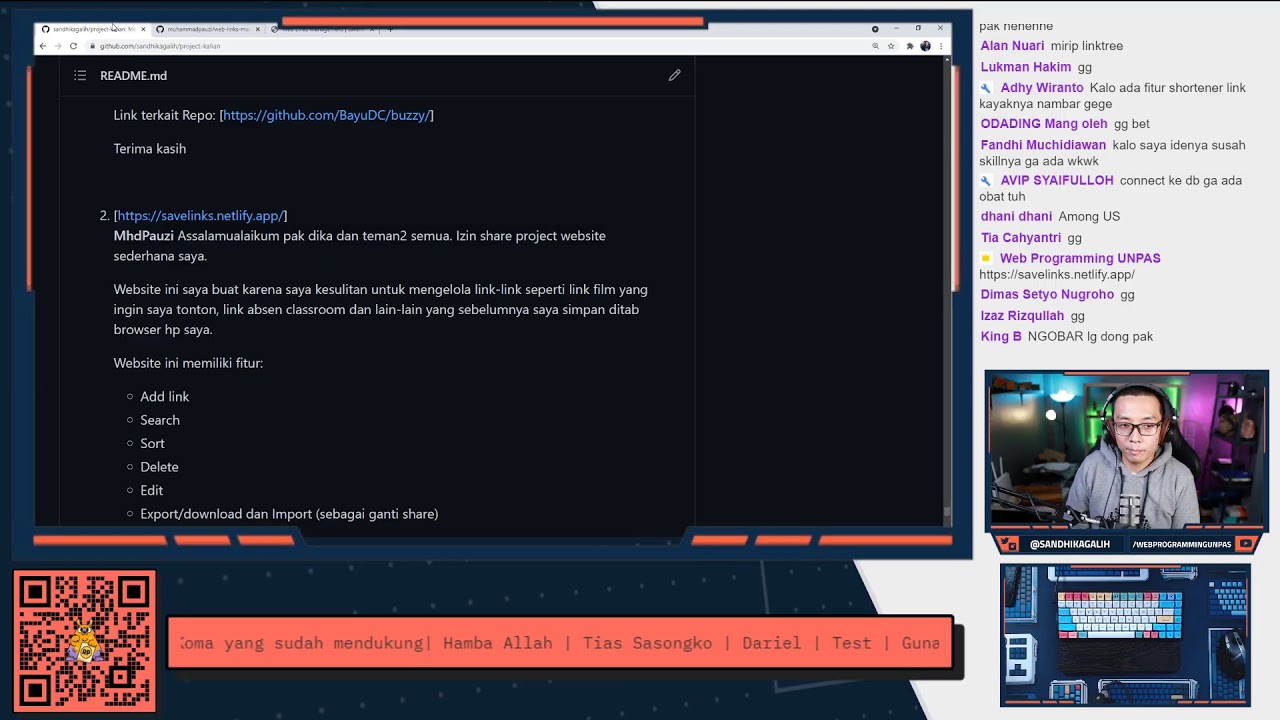
Task: Open the Chrome three-dot menu
Action: (x=941, y=46)
